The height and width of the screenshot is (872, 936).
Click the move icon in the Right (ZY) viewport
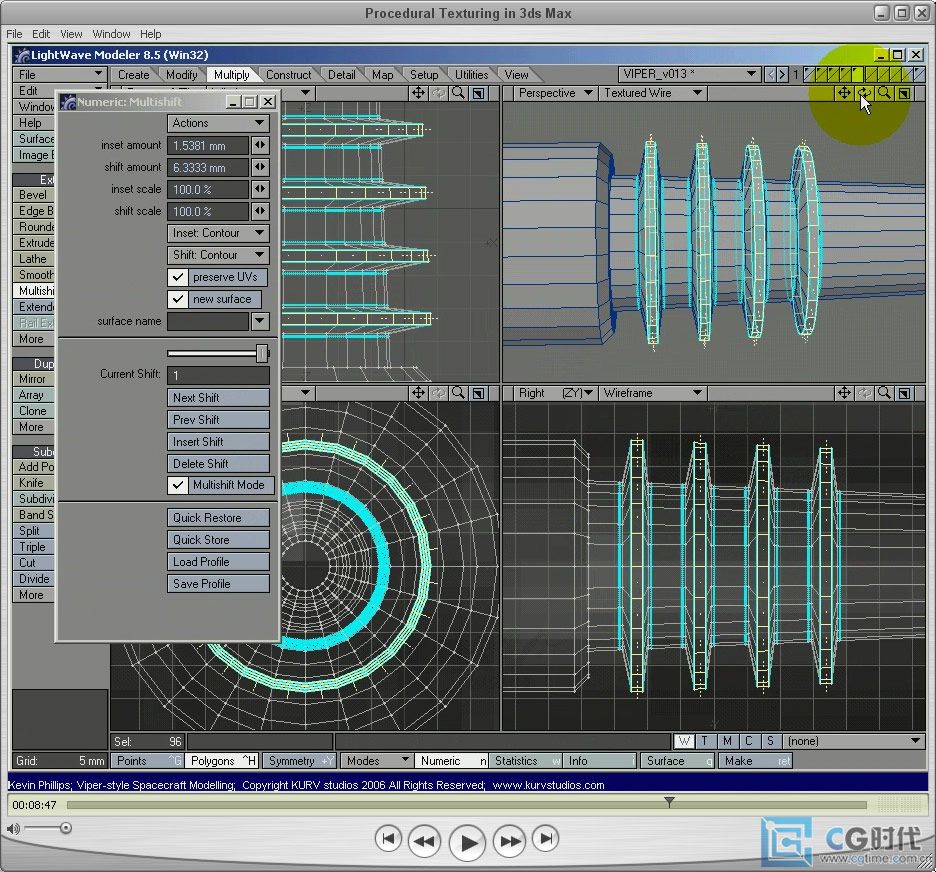(844, 393)
